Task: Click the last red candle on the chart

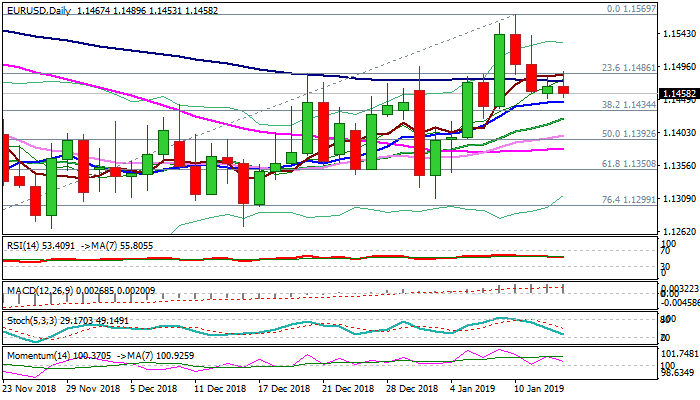Action: coord(564,89)
